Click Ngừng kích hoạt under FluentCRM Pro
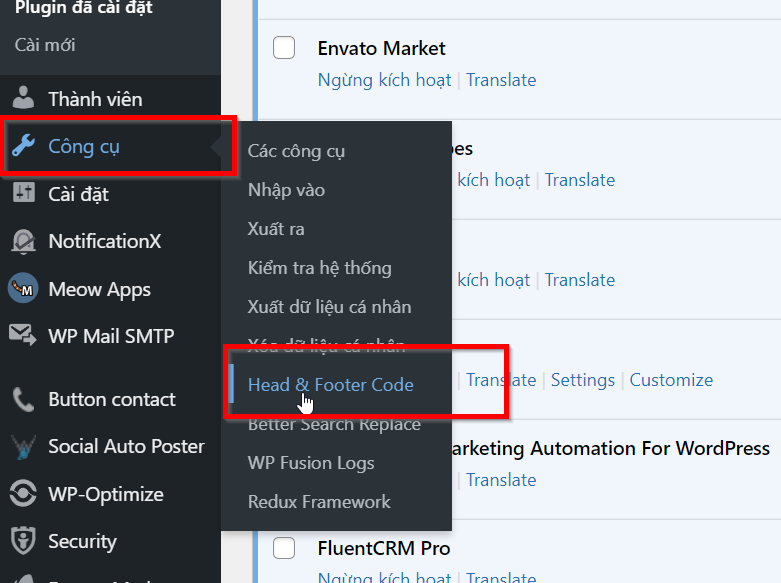The height and width of the screenshot is (583, 781). click(x=385, y=577)
